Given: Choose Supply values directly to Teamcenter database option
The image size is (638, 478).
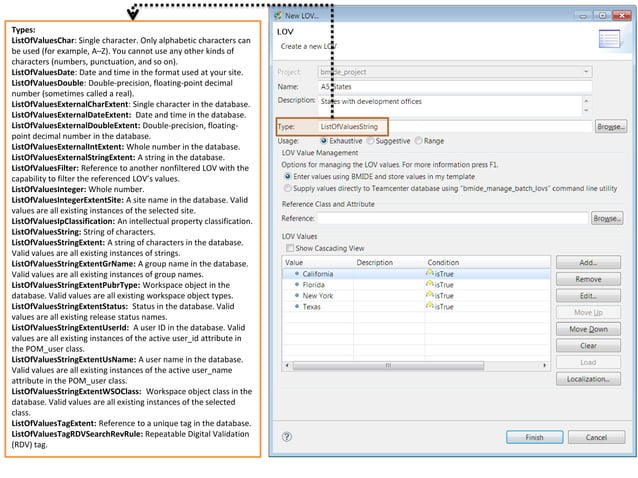Looking at the screenshot, I should point(288,188).
